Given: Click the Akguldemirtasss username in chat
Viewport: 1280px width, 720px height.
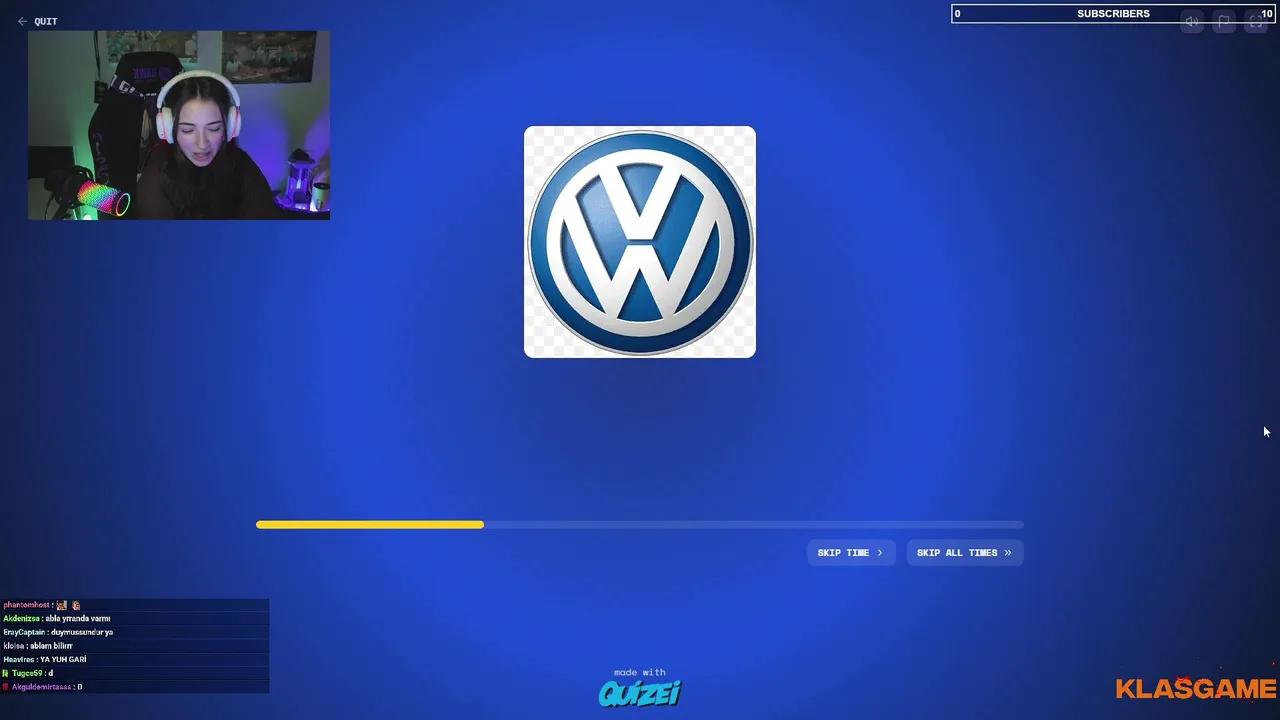Looking at the screenshot, I should (x=42, y=687).
